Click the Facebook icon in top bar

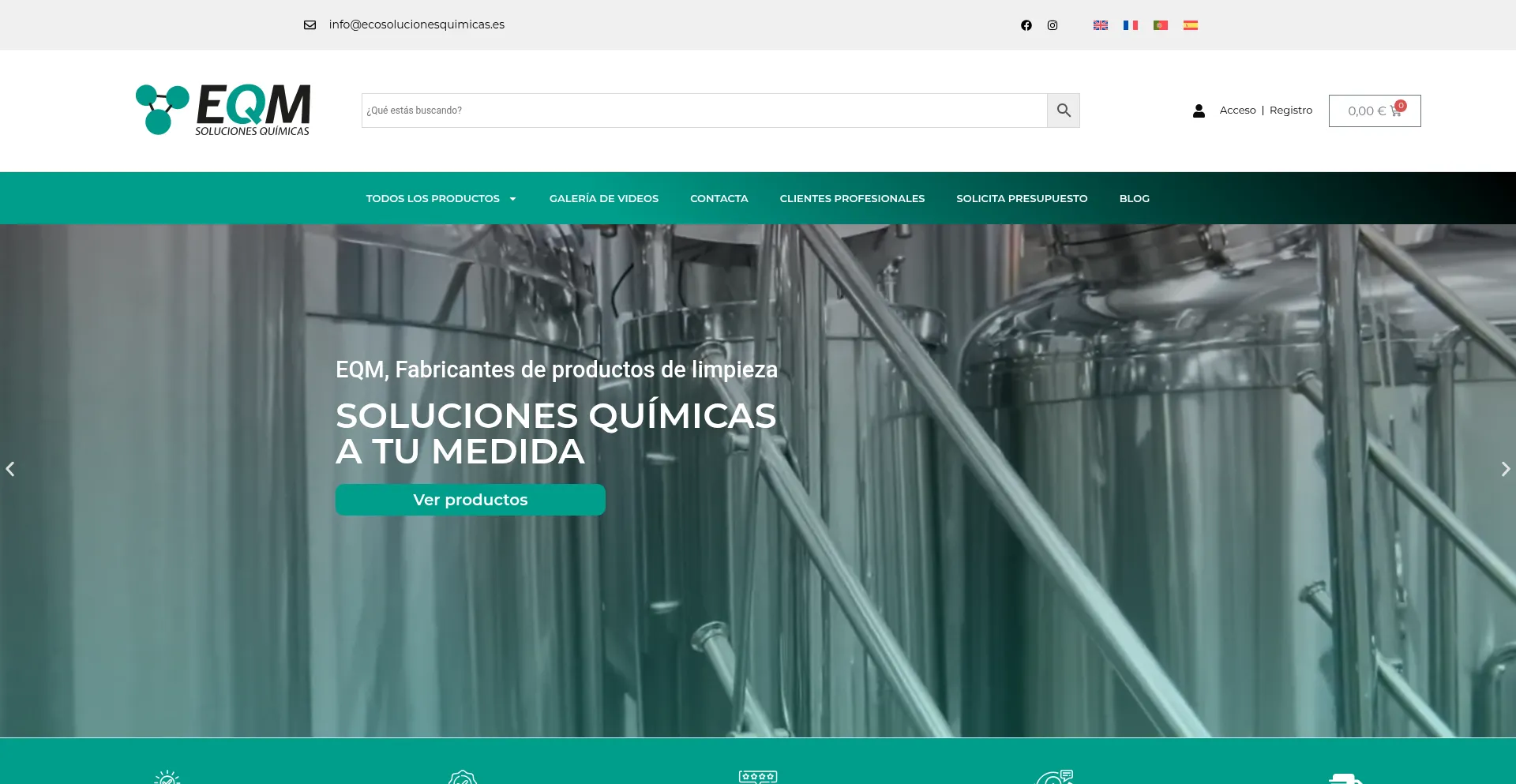[x=1026, y=25]
